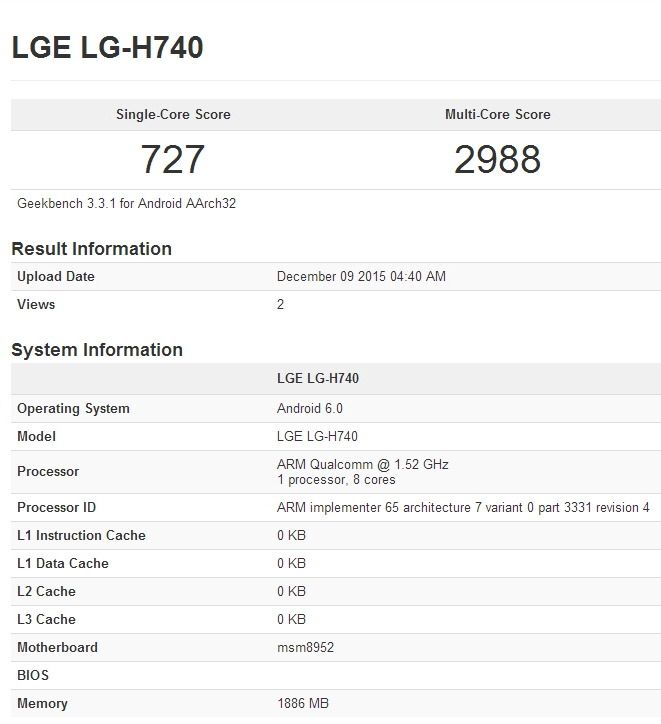Image resolution: width=661 pixels, height=724 pixels.
Task: Select the Android 6.0 value
Action: coord(310,408)
